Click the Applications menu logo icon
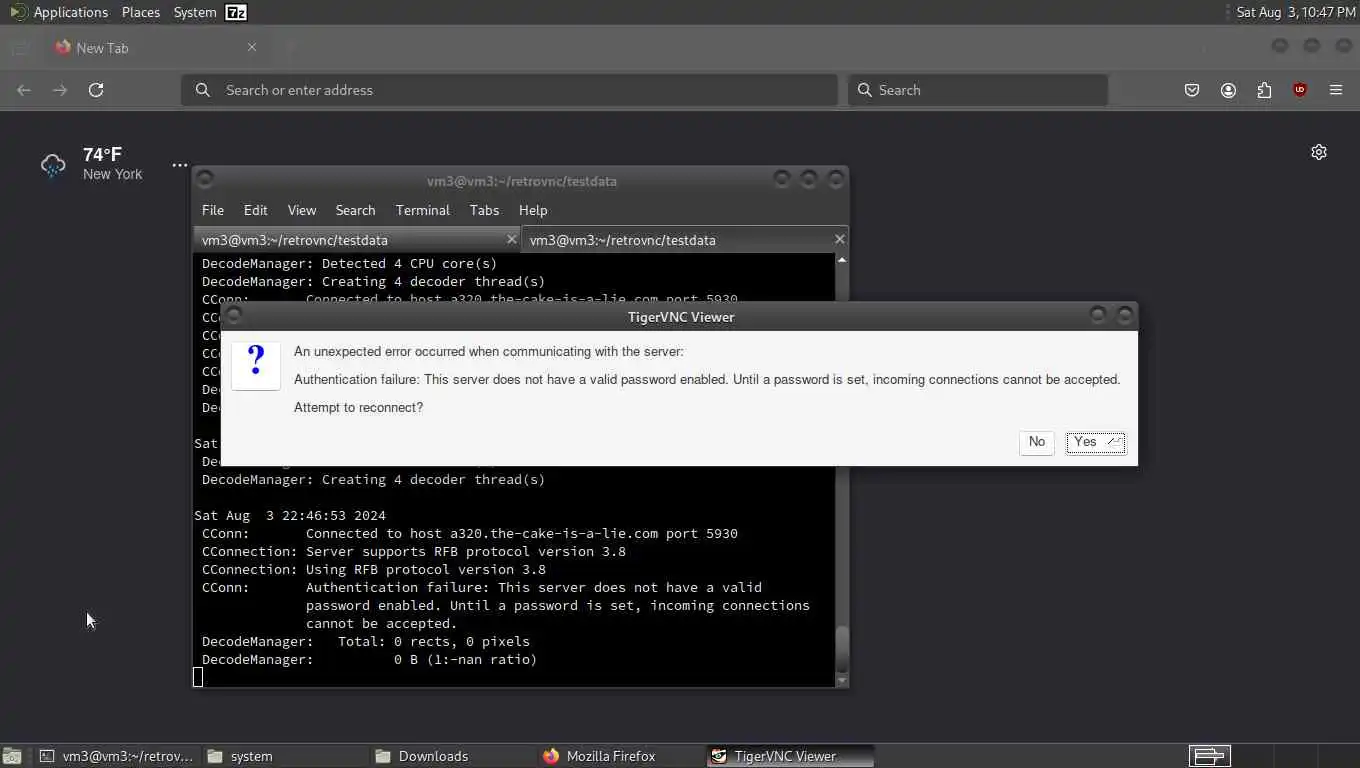Image resolution: width=1360 pixels, height=768 pixels. [18, 12]
